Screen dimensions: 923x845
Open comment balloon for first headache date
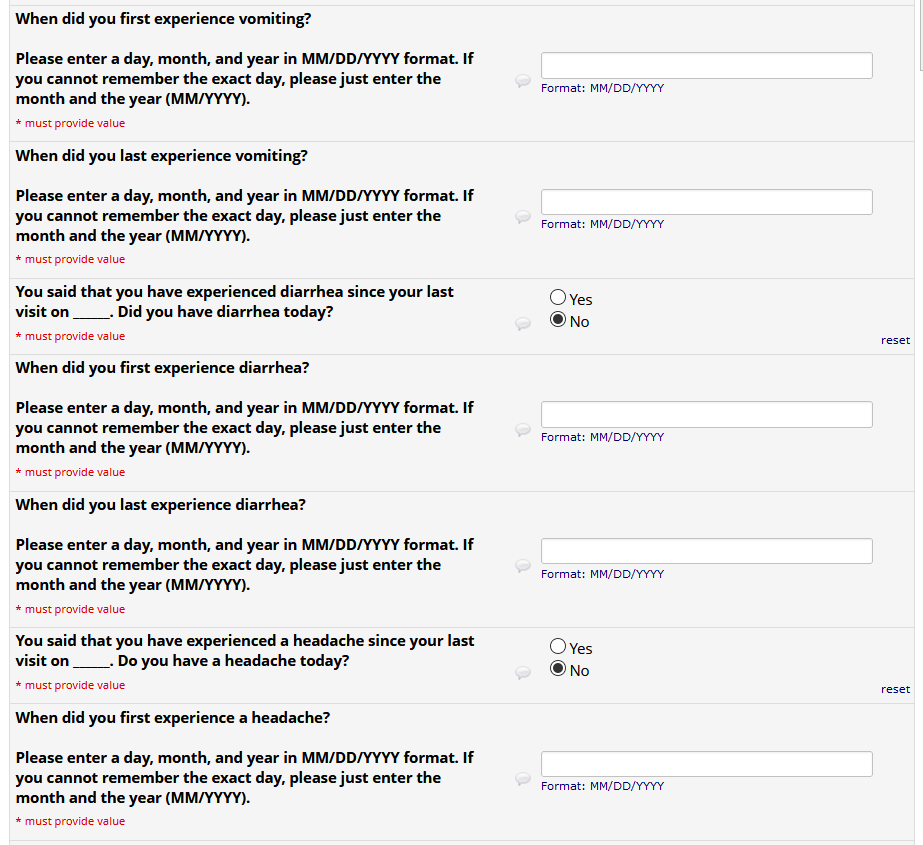(523, 779)
